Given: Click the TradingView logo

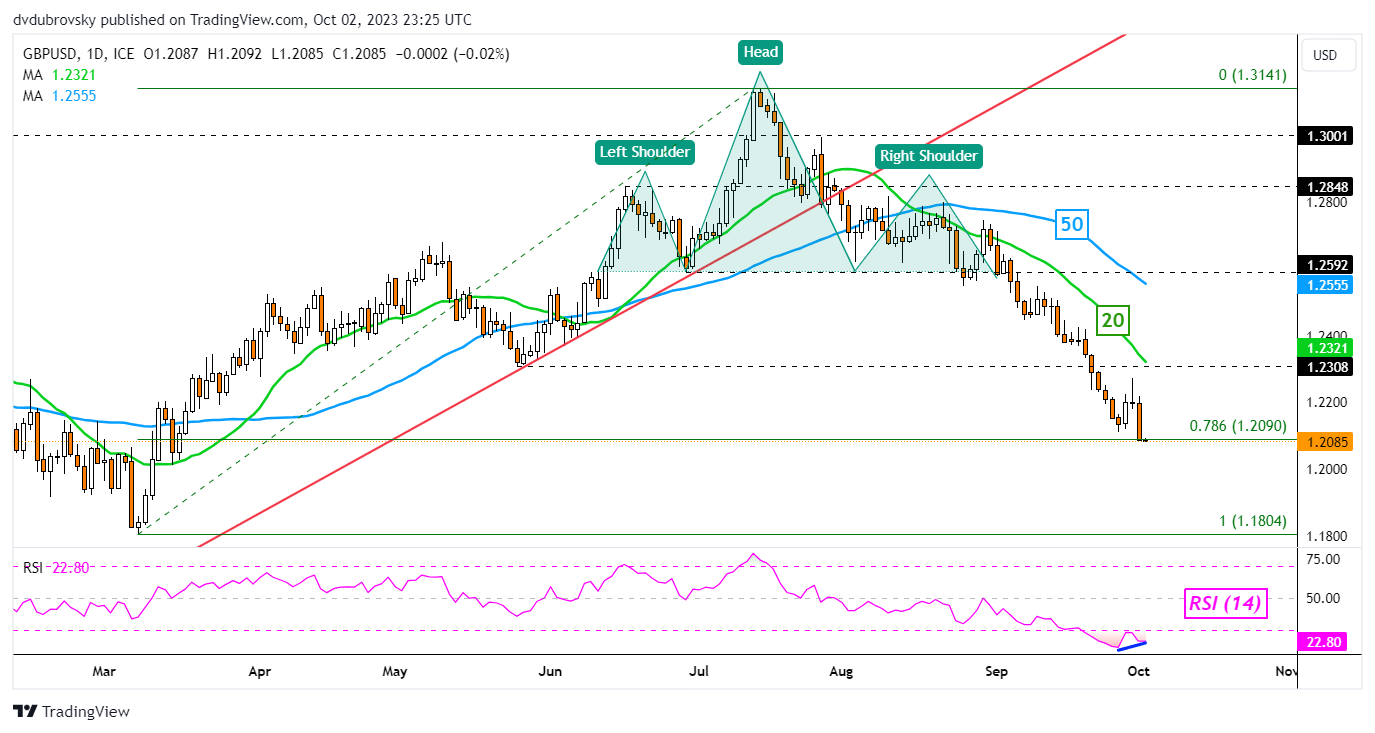Looking at the screenshot, I should coord(71,711).
